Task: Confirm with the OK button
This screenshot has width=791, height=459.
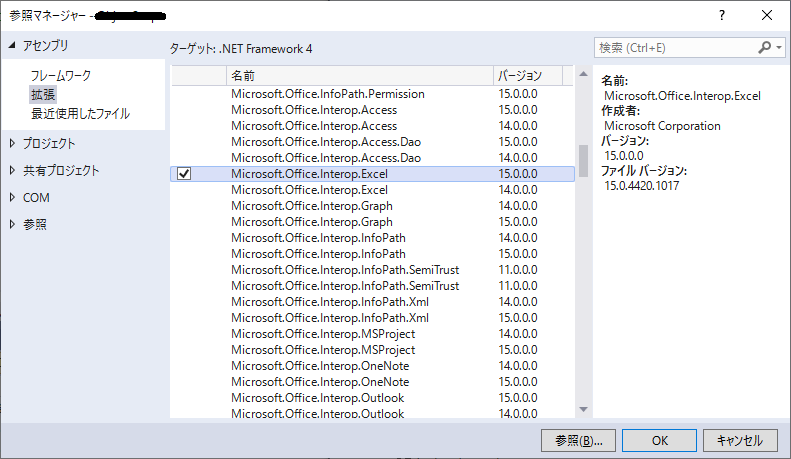Action: pyautogui.click(x=659, y=441)
